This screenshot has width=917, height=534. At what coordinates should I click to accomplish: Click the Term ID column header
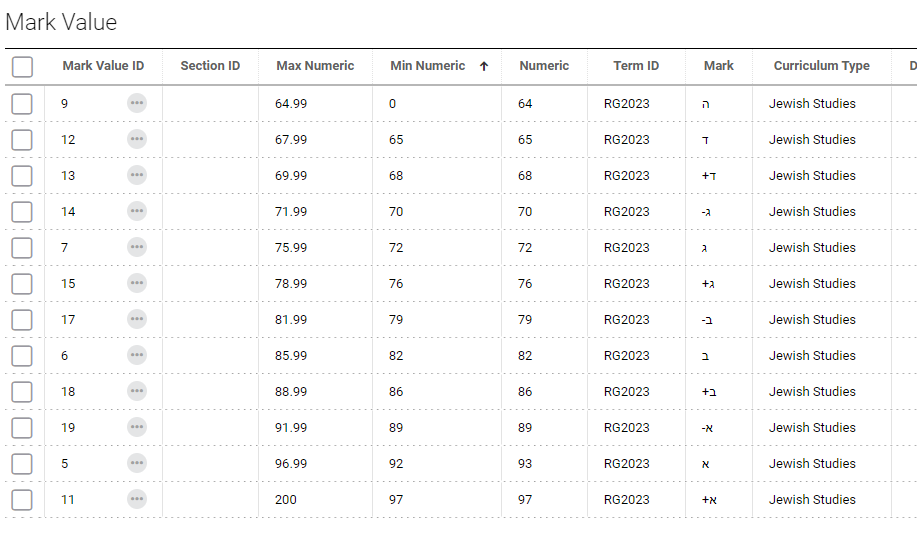(636, 66)
